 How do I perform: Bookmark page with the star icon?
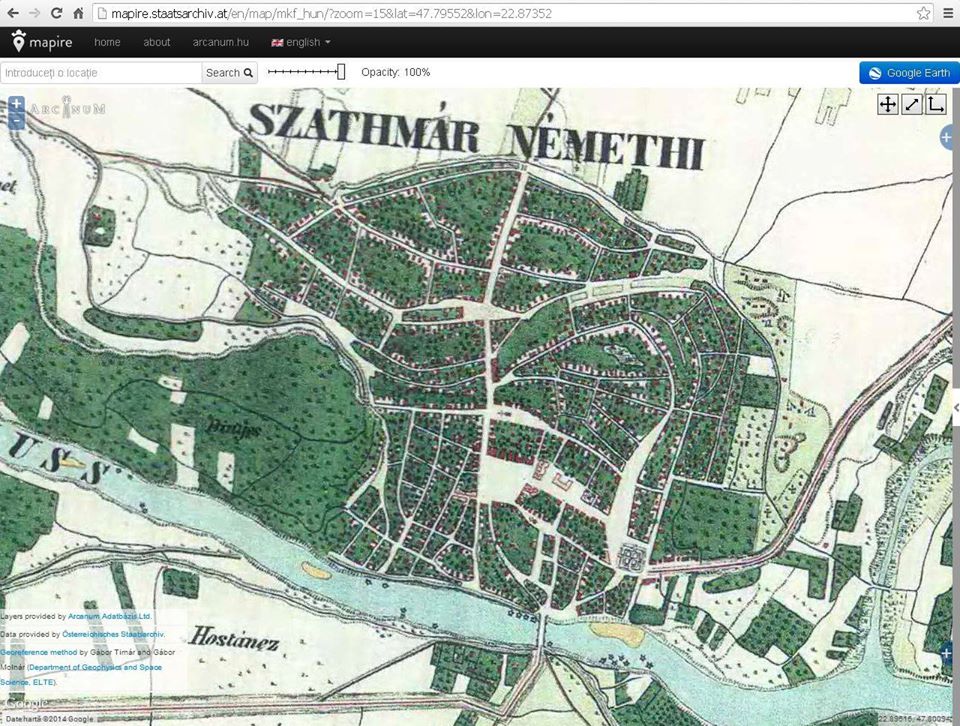[x=924, y=14]
